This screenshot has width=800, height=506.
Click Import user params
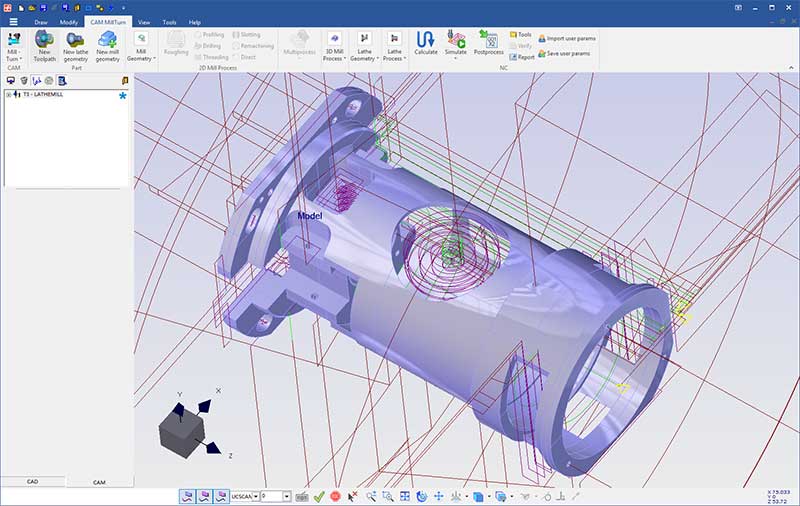click(567, 38)
